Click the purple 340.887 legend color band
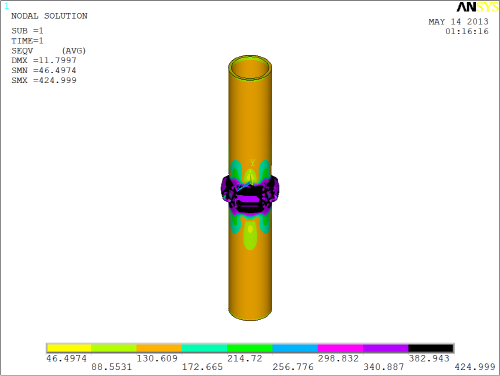This screenshot has width=500, height=376. coord(386,348)
